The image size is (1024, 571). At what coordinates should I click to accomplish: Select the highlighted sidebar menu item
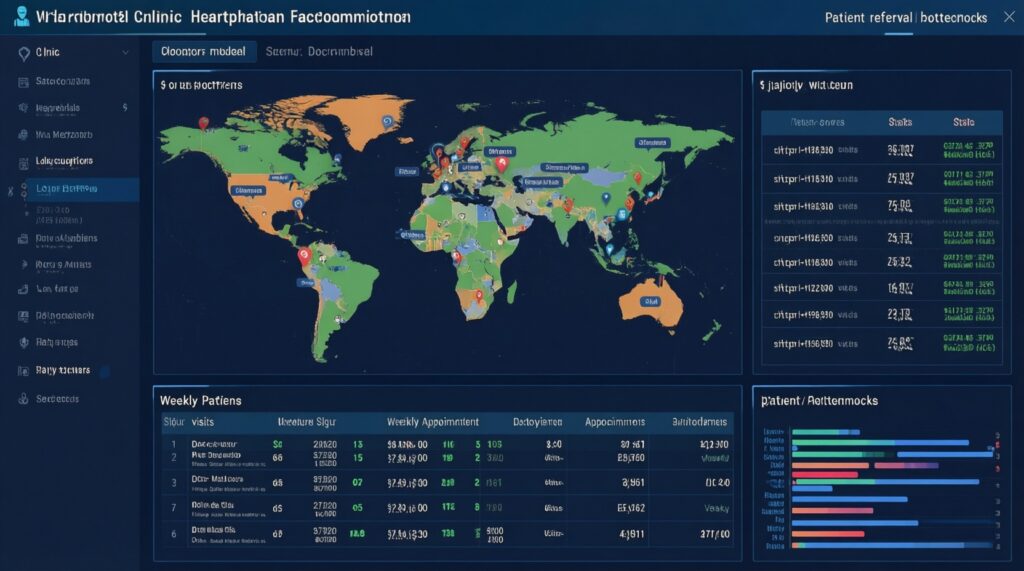[70, 189]
